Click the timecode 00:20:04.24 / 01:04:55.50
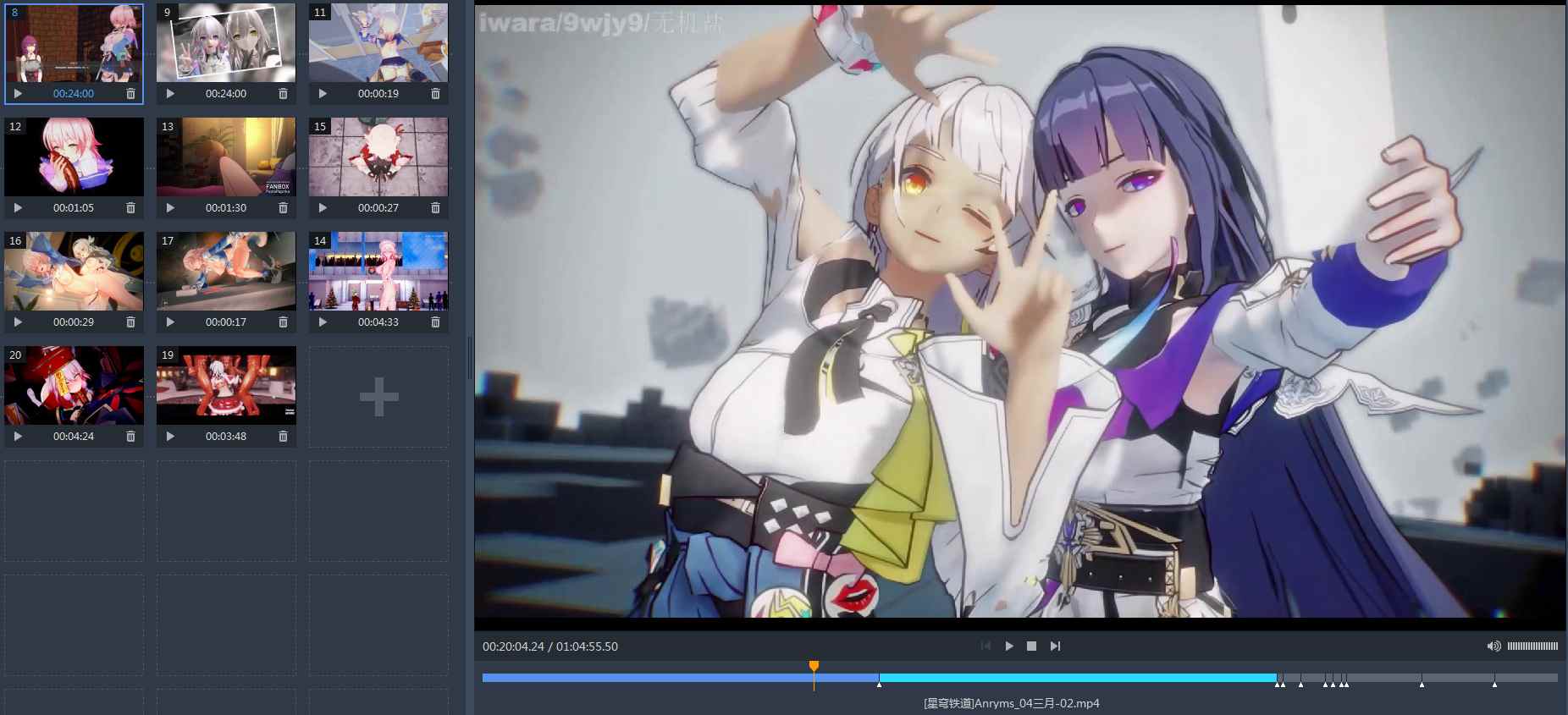This screenshot has height=715, width=1568. (x=550, y=646)
